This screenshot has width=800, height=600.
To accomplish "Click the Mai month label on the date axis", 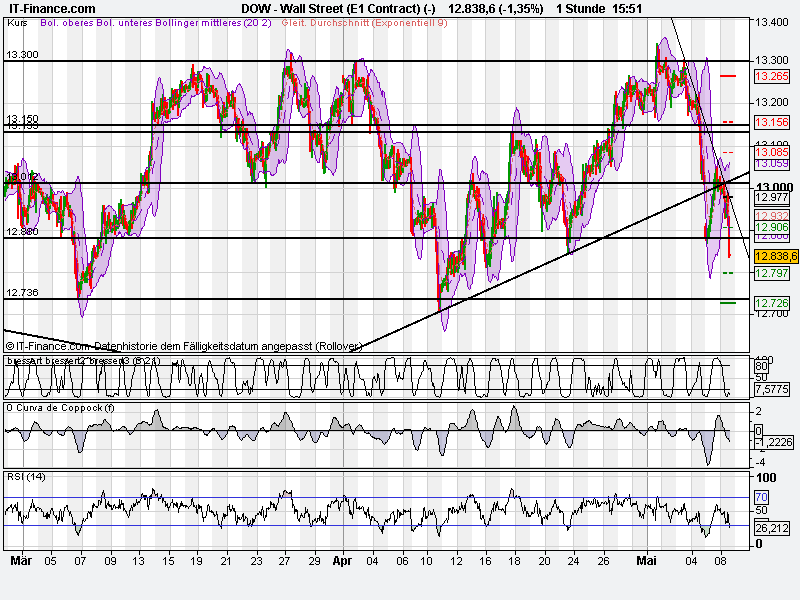I will (646, 561).
